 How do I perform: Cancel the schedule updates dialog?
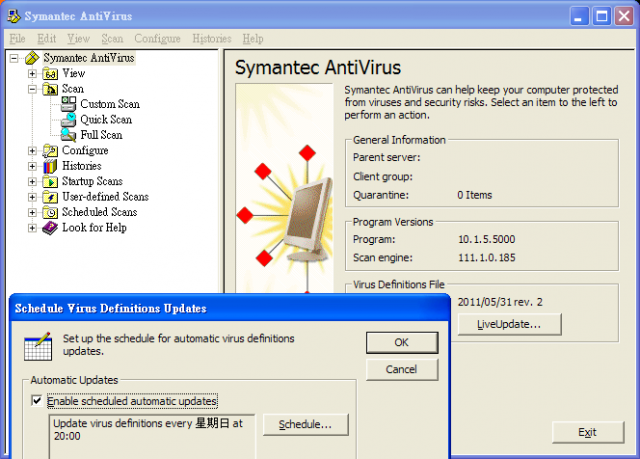[x=402, y=369]
